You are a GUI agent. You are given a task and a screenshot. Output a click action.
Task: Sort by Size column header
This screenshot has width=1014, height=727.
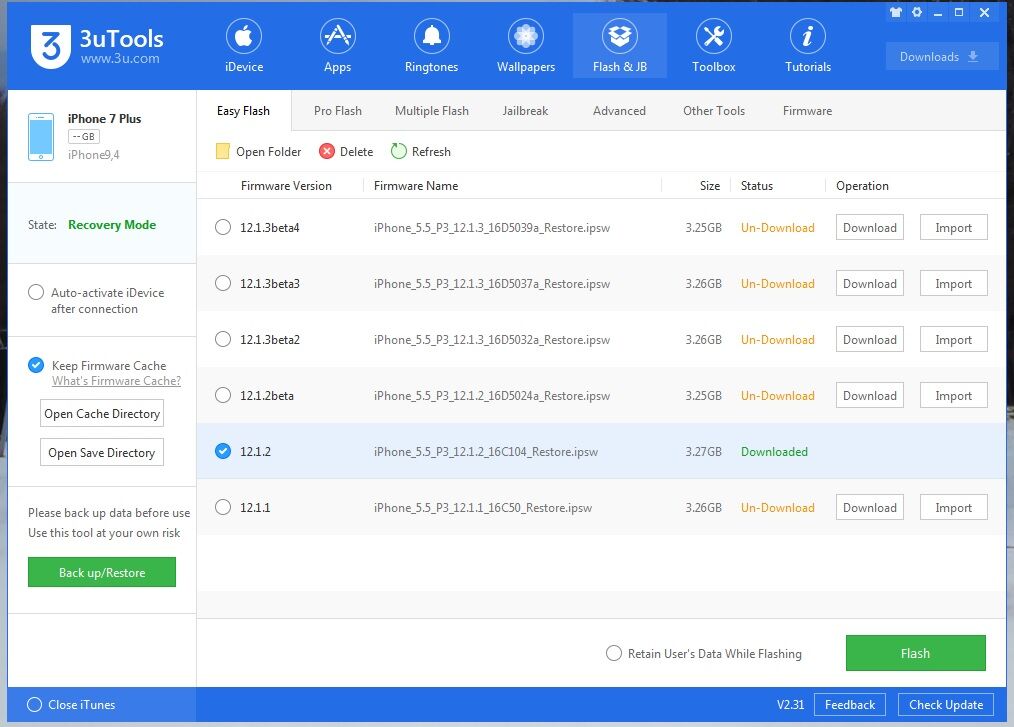coord(709,186)
